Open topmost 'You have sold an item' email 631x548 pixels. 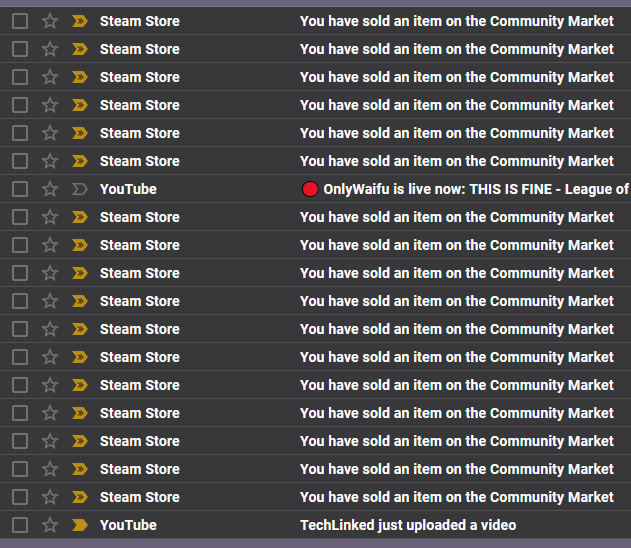456,21
